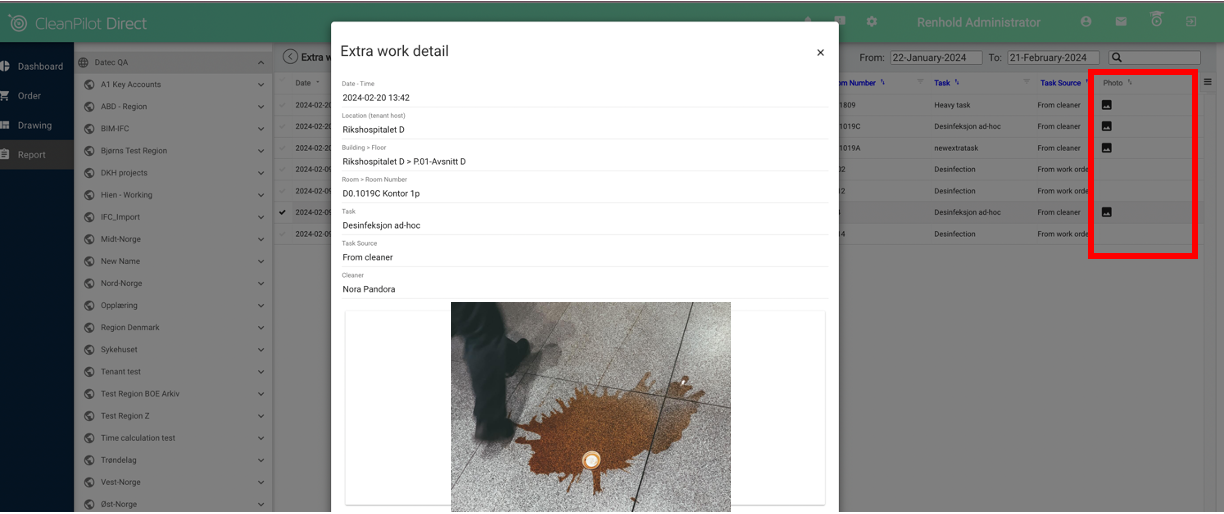Open photo icon in Heavy task row
This screenshot has width=1224, height=514.
click(x=1107, y=105)
